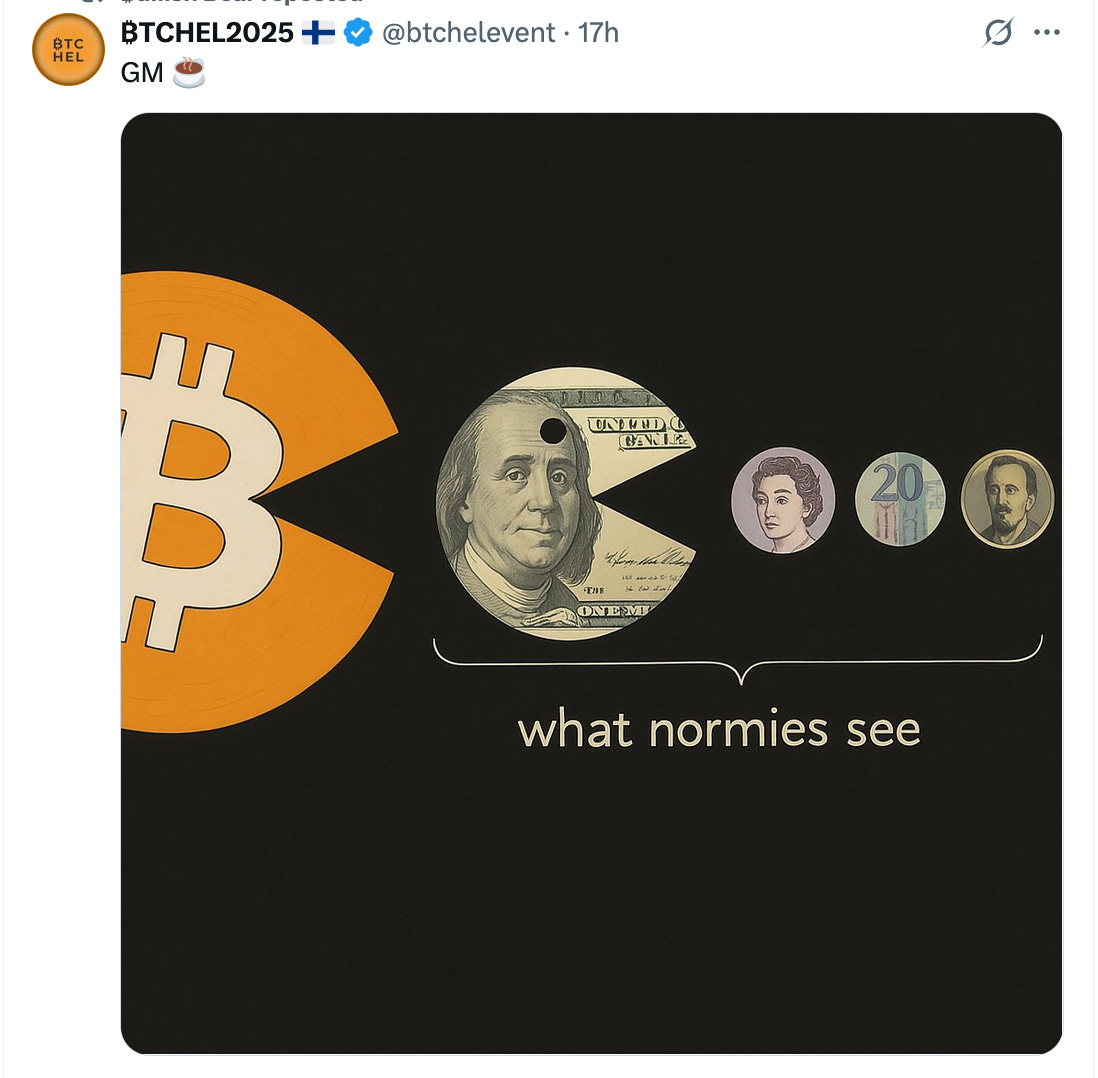
Task: Click the blue verified checkmark badge
Action: [x=358, y=32]
